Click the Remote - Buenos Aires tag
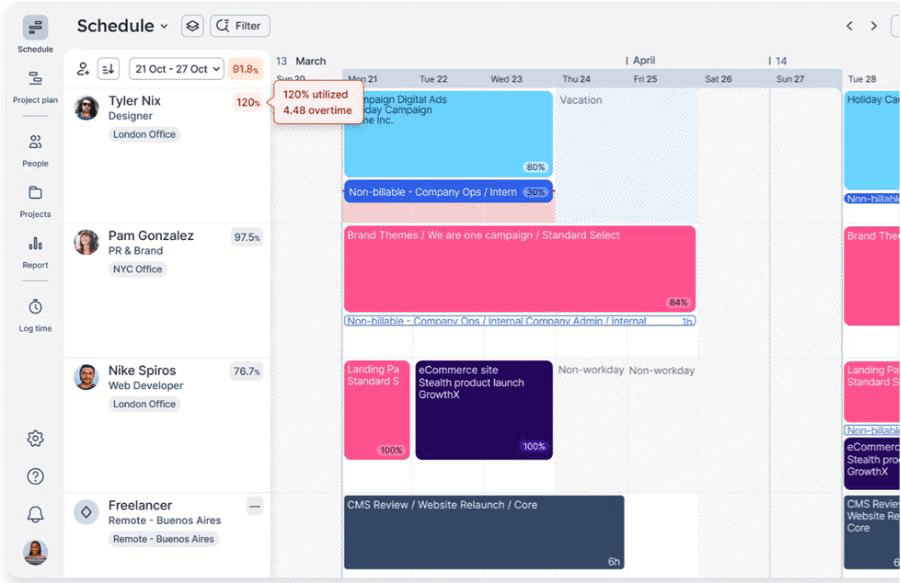This screenshot has width=901, height=583. 163,539
